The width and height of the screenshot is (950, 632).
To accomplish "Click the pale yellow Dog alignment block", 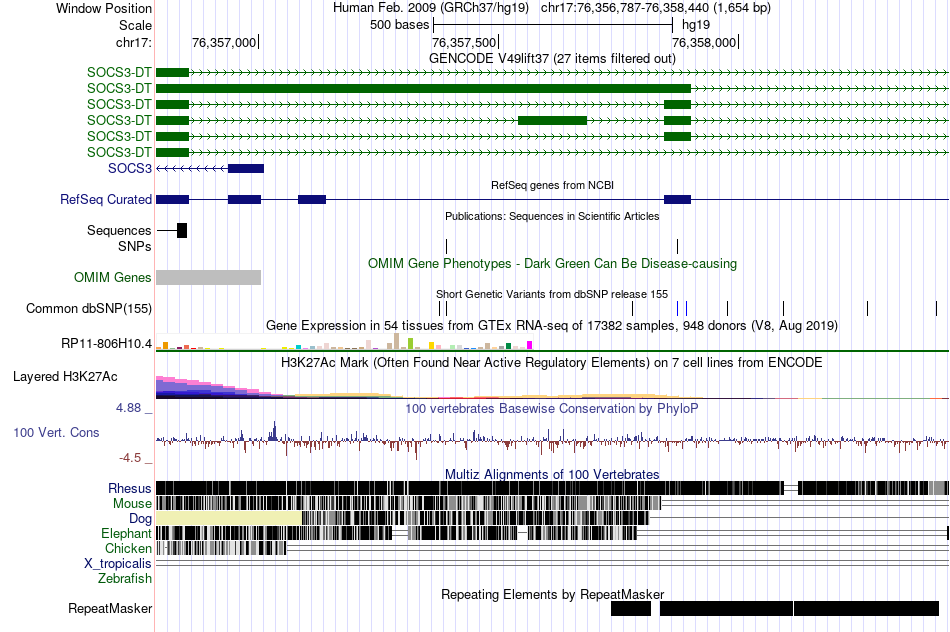I will click(229, 518).
